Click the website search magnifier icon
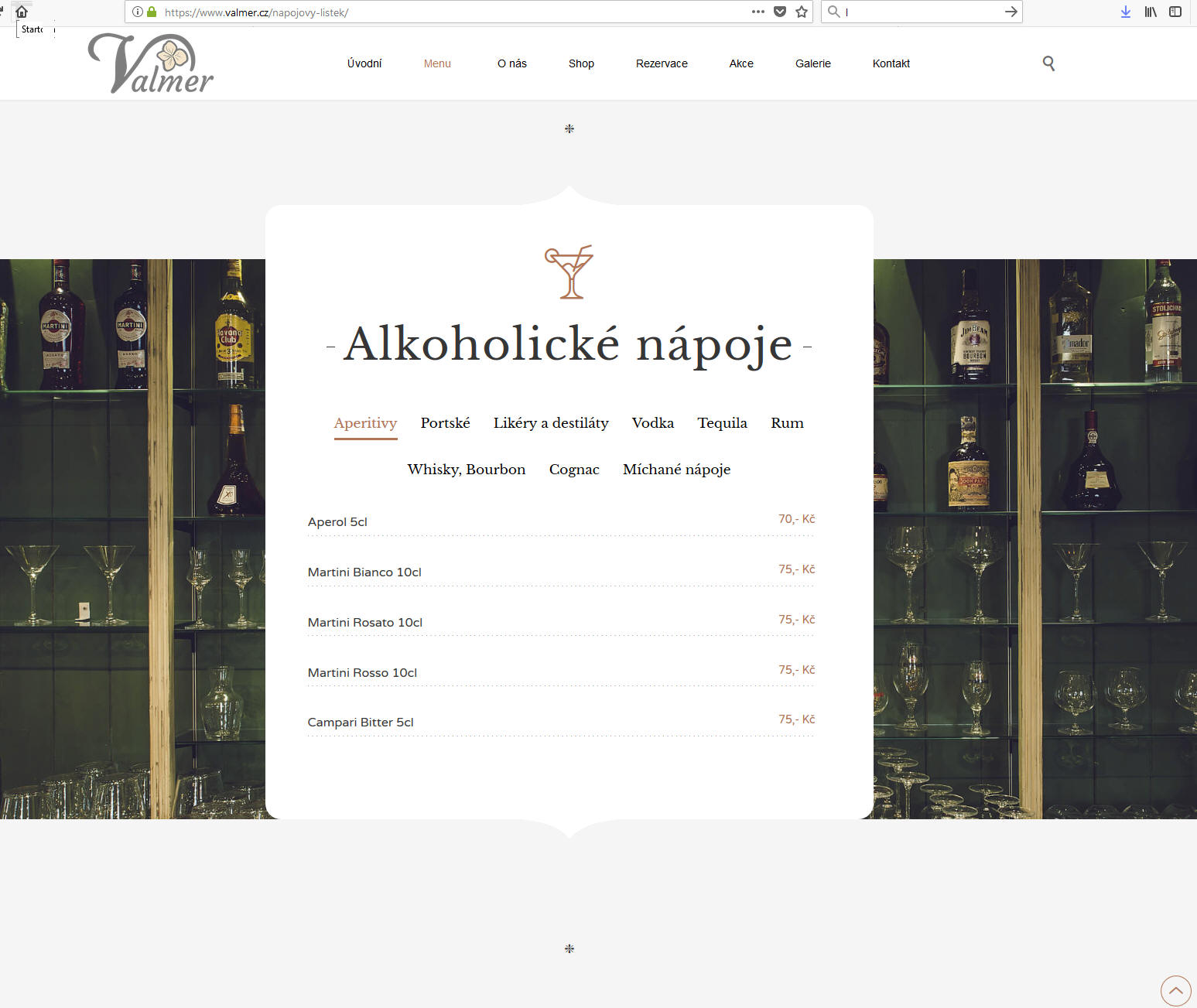The width and height of the screenshot is (1197, 1008). pos(1048,63)
